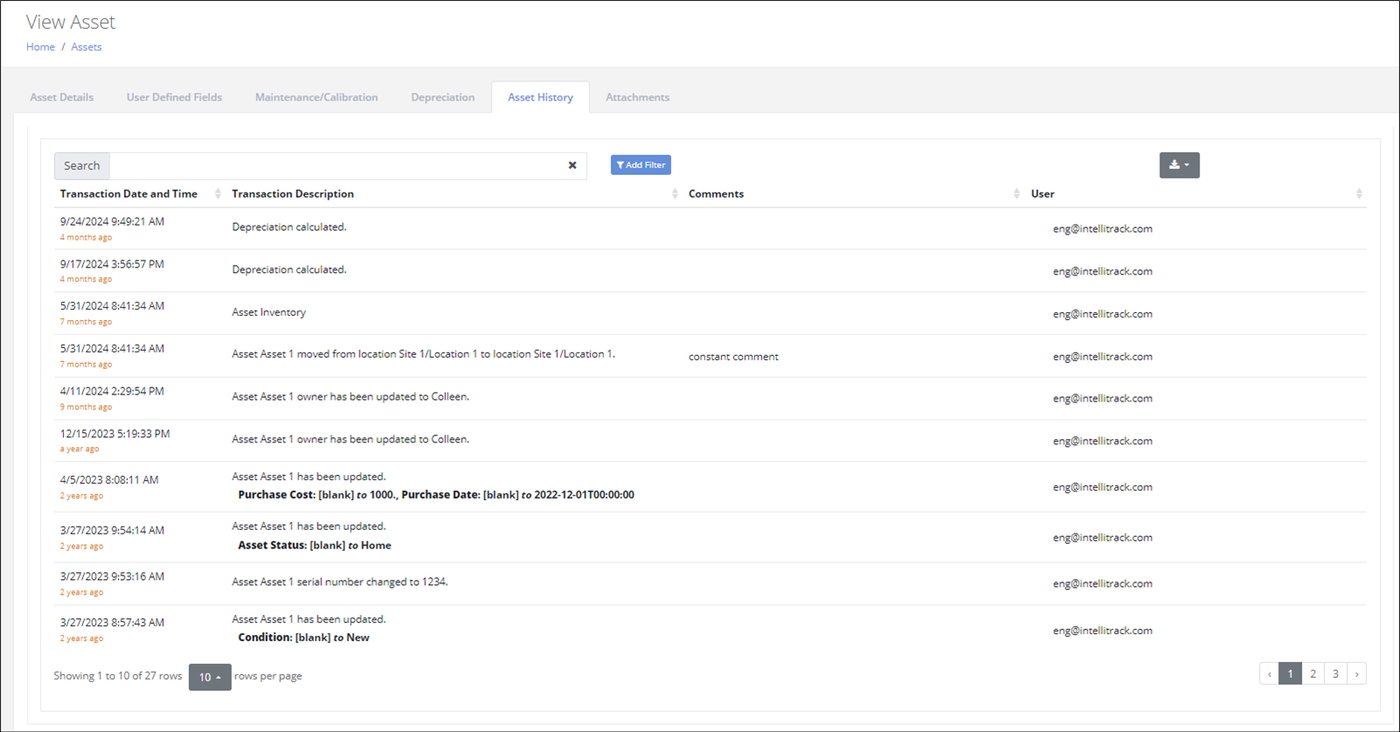The image size is (1400, 732).
Task: Click the moved from location Site 1 description
Action: (423, 355)
